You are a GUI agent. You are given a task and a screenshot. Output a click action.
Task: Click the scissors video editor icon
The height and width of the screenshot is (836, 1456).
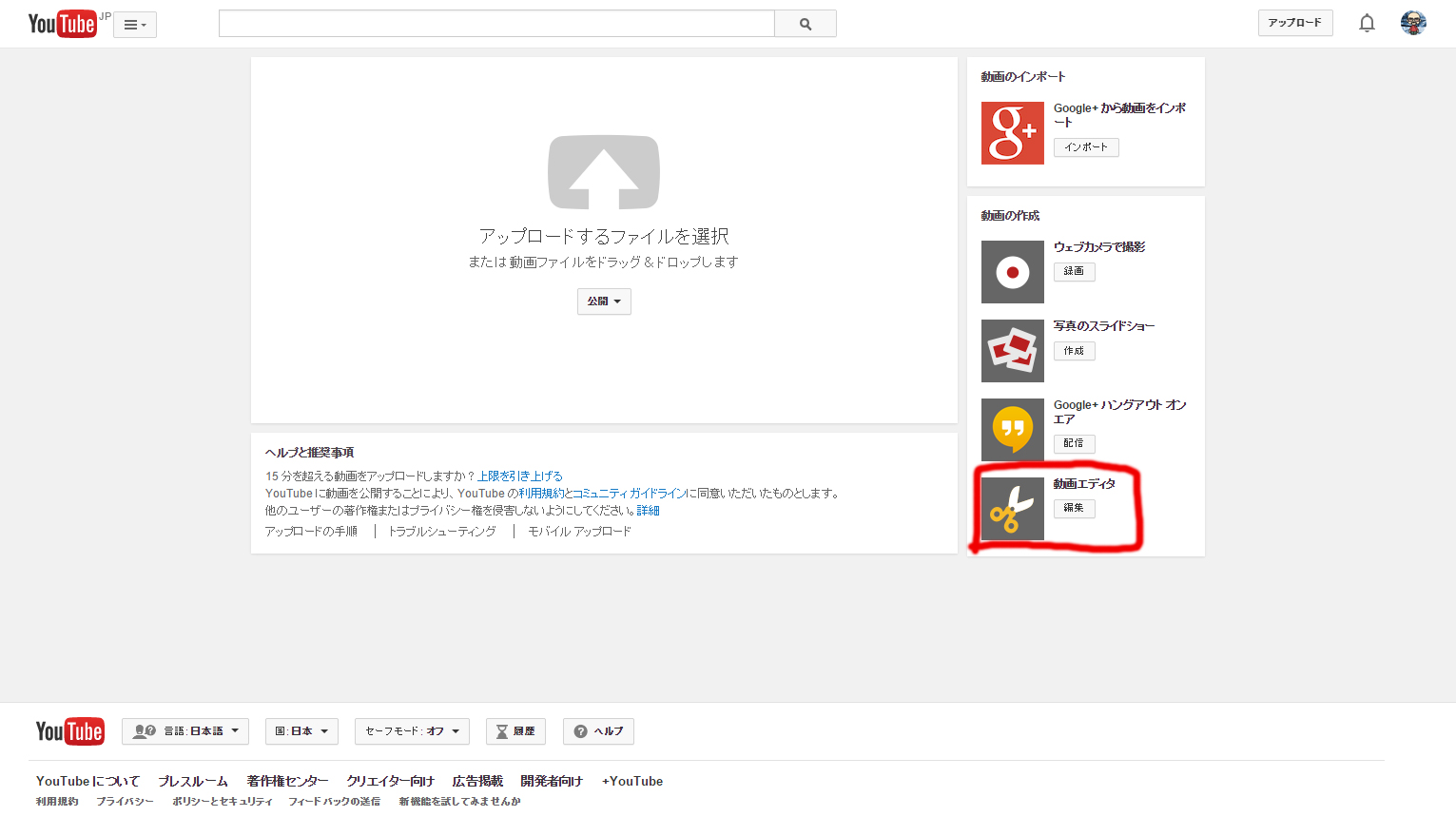1013,509
